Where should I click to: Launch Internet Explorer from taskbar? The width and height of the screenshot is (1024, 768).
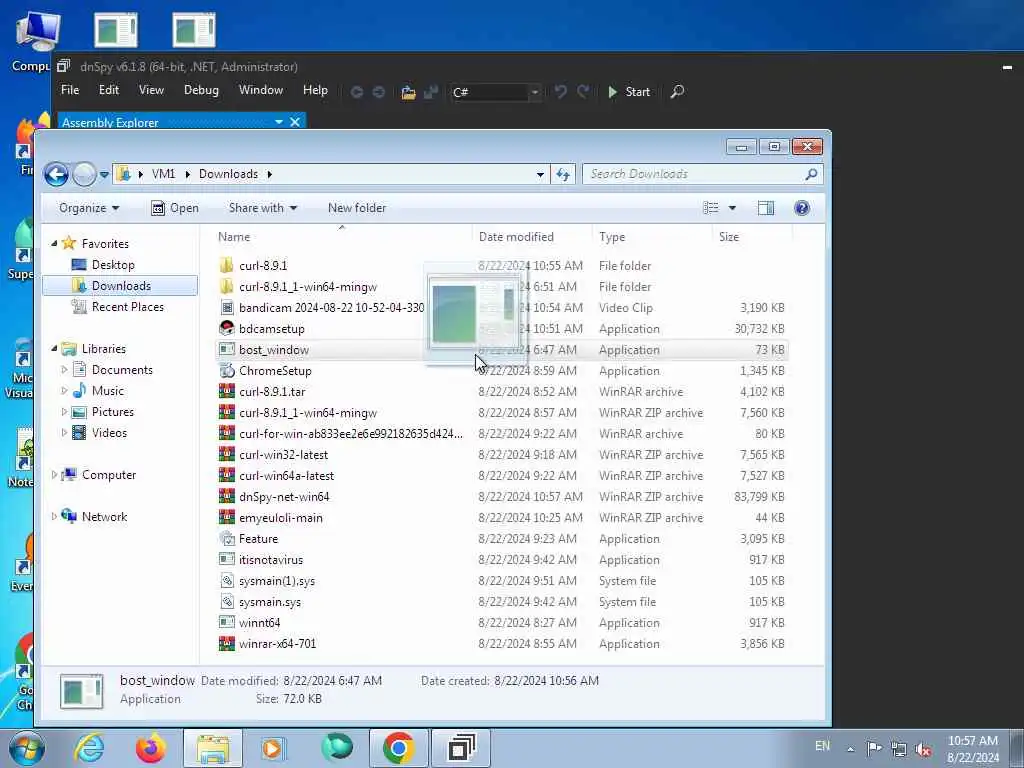tap(89, 748)
